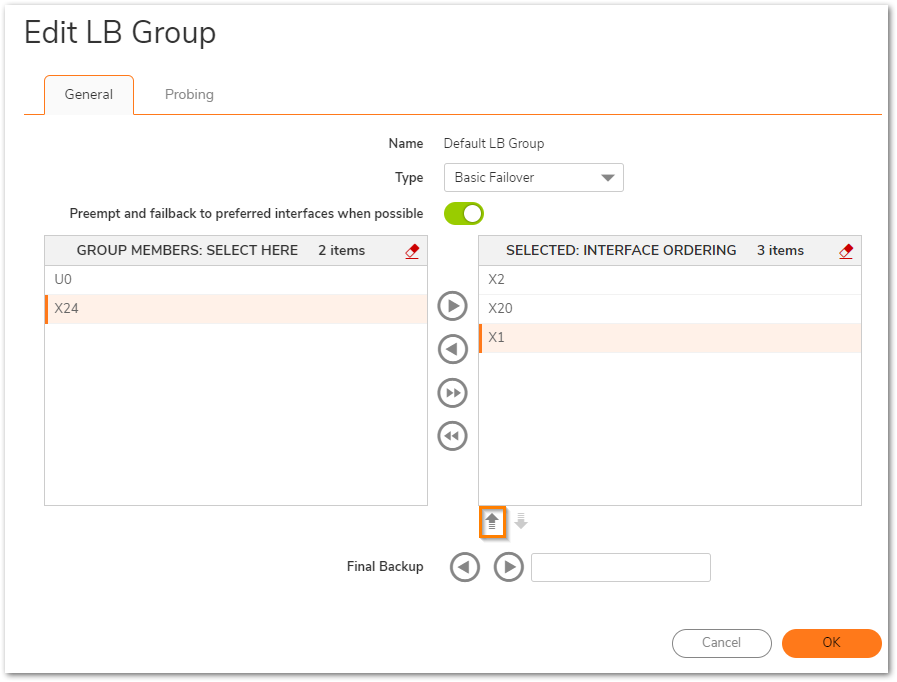Switch to the Probing tab

pos(189,95)
